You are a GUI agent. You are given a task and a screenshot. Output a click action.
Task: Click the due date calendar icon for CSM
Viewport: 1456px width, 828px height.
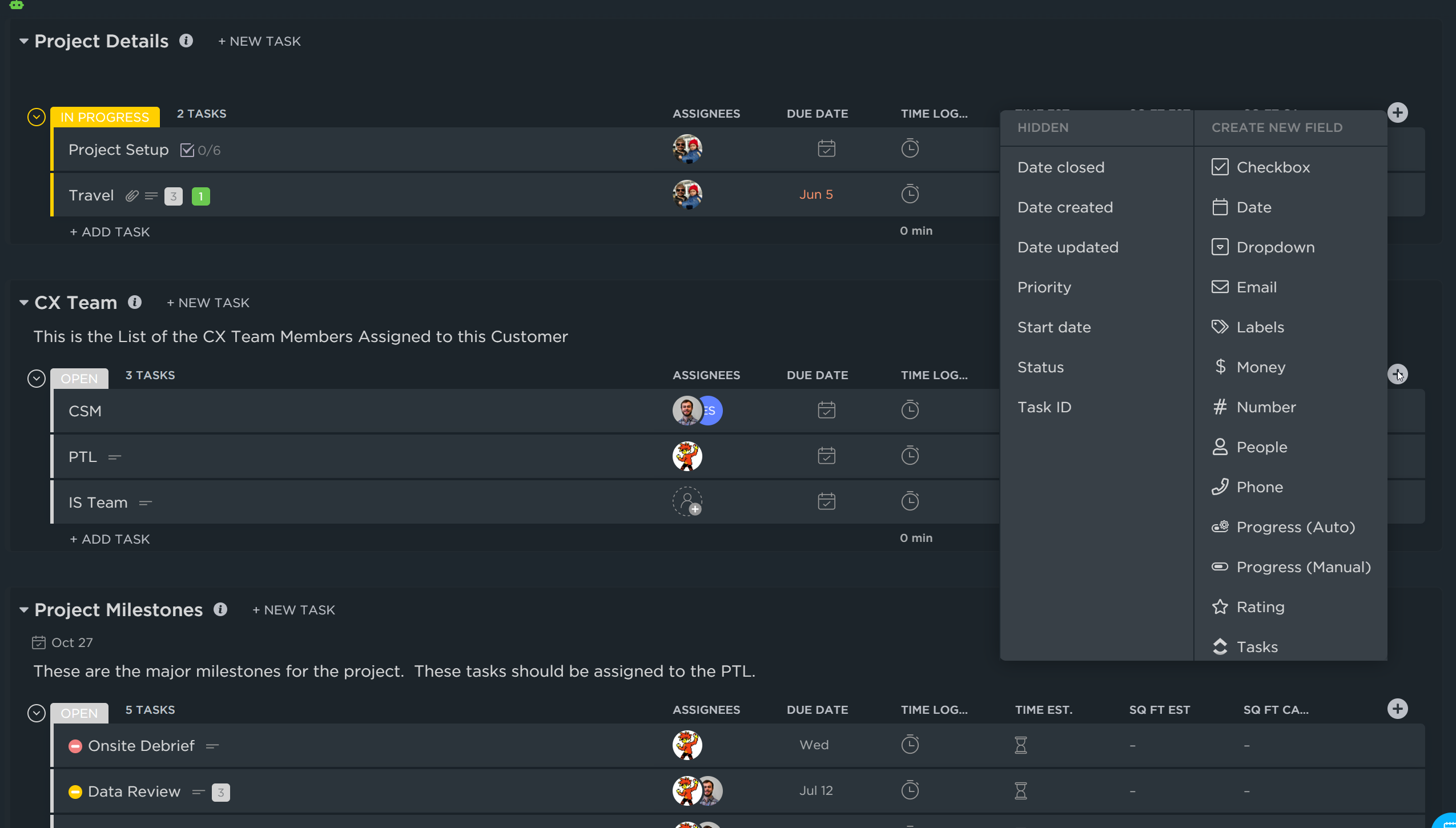[826, 410]
